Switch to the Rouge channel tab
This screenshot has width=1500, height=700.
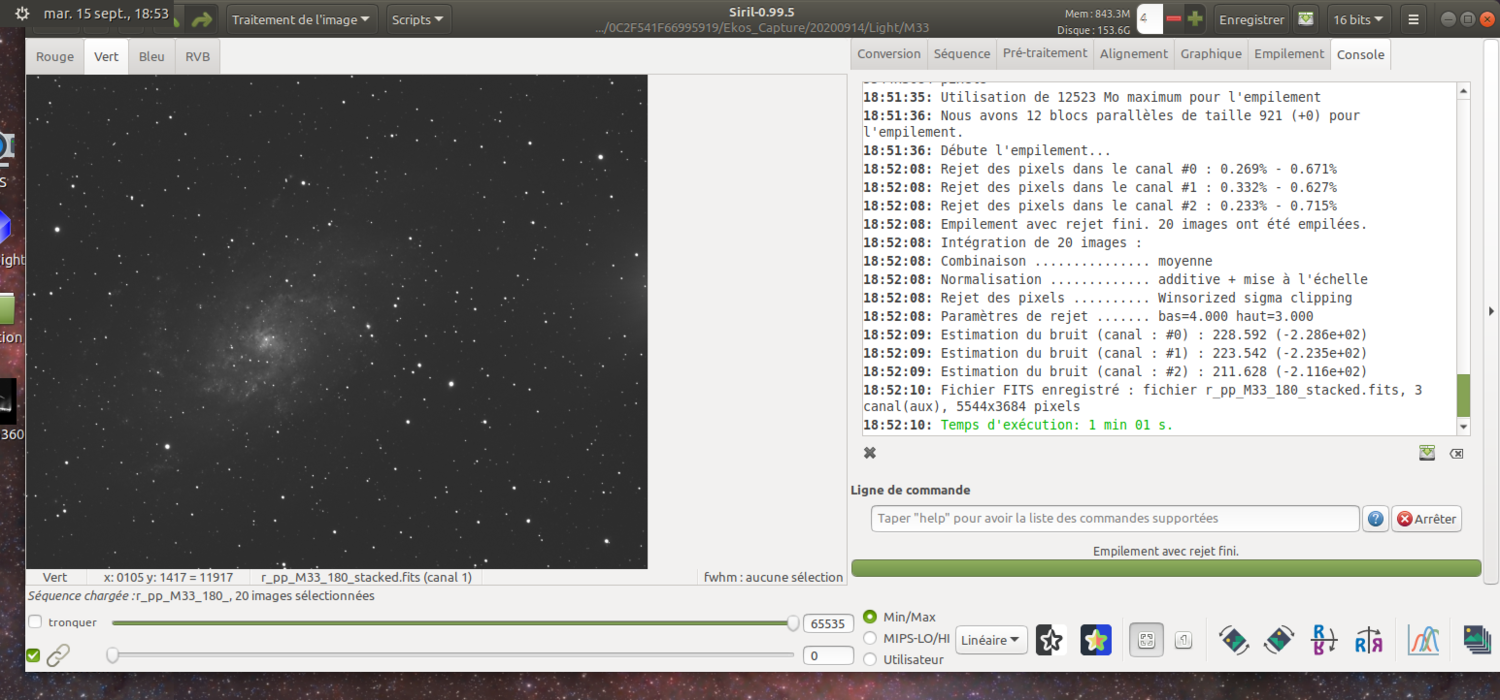55,56
